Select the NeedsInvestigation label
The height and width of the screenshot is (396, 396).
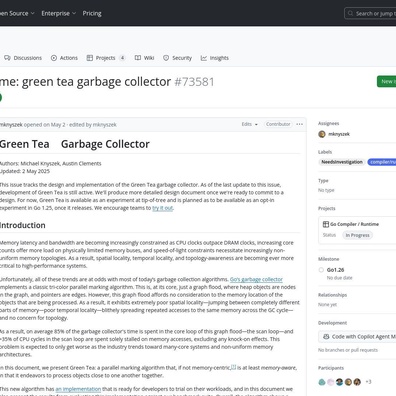click(x=342, y=162)
